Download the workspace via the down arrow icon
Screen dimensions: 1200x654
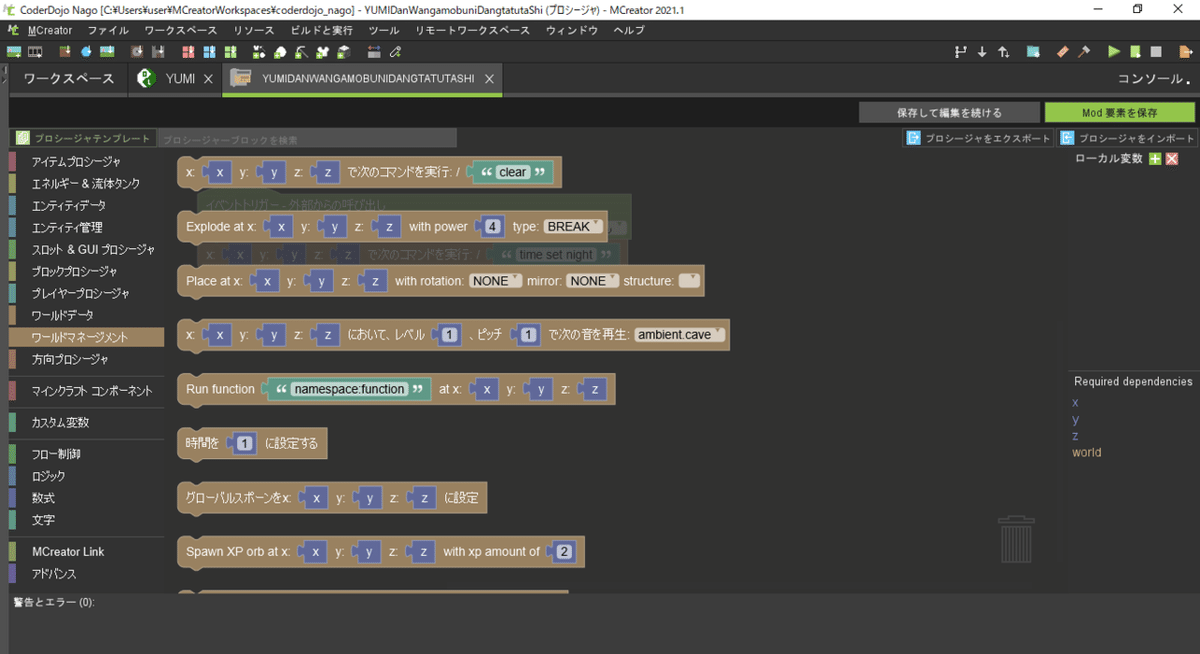[982, 52]
